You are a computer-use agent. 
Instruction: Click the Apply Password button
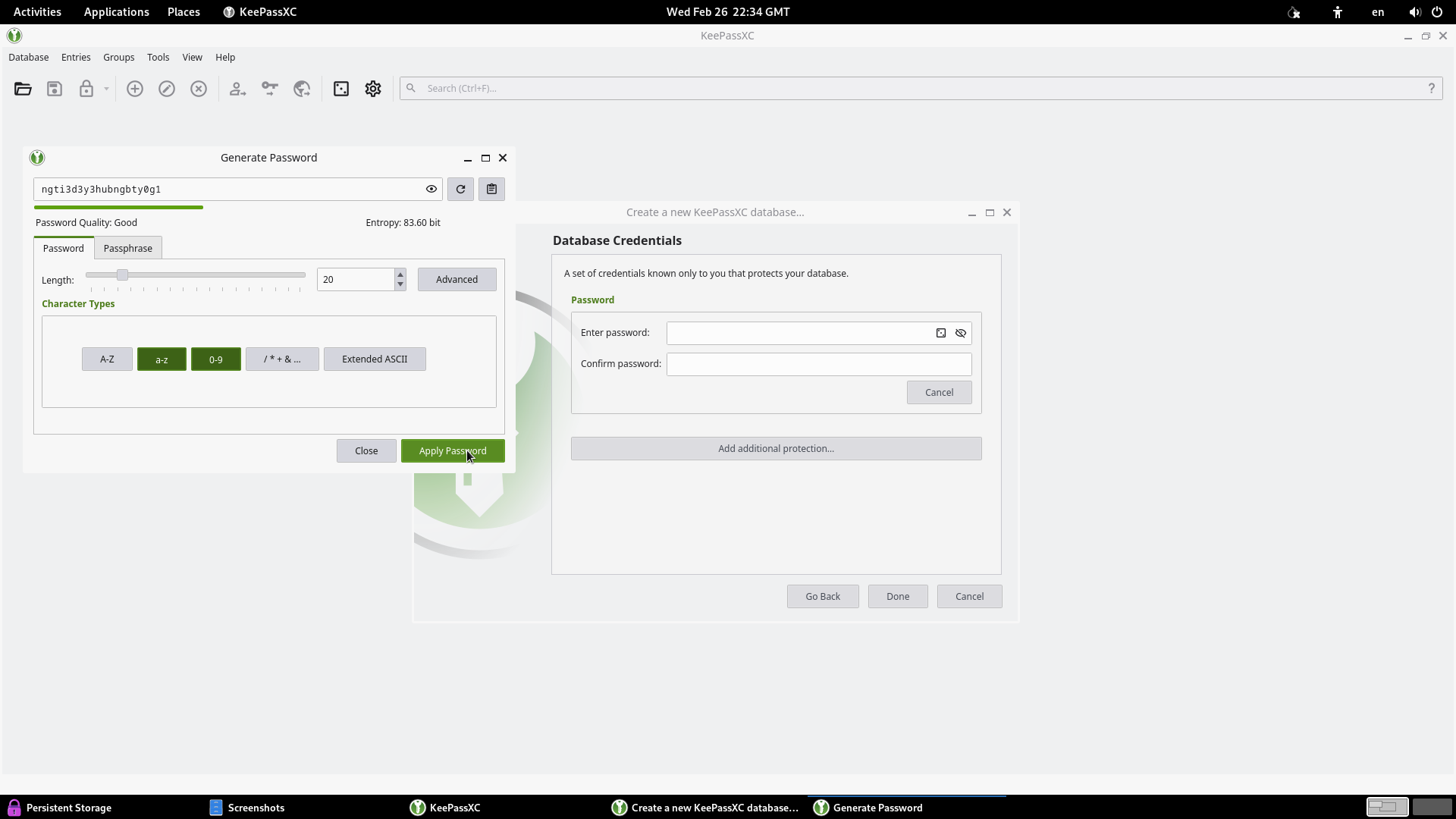[x=453, y=450]
